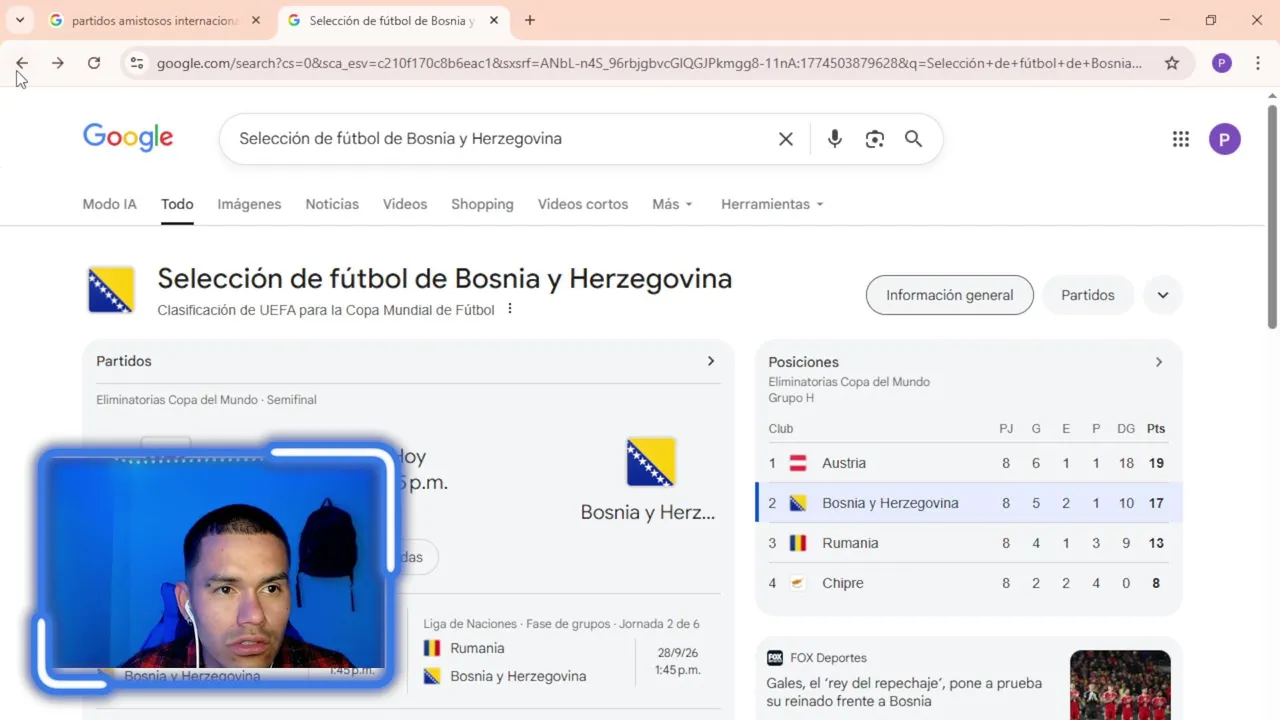Image resolution: width=1280 pixels, height=720 pixels.
Task: Open the Chrome profile avatar button
Action: click(x=1221, y=63)
